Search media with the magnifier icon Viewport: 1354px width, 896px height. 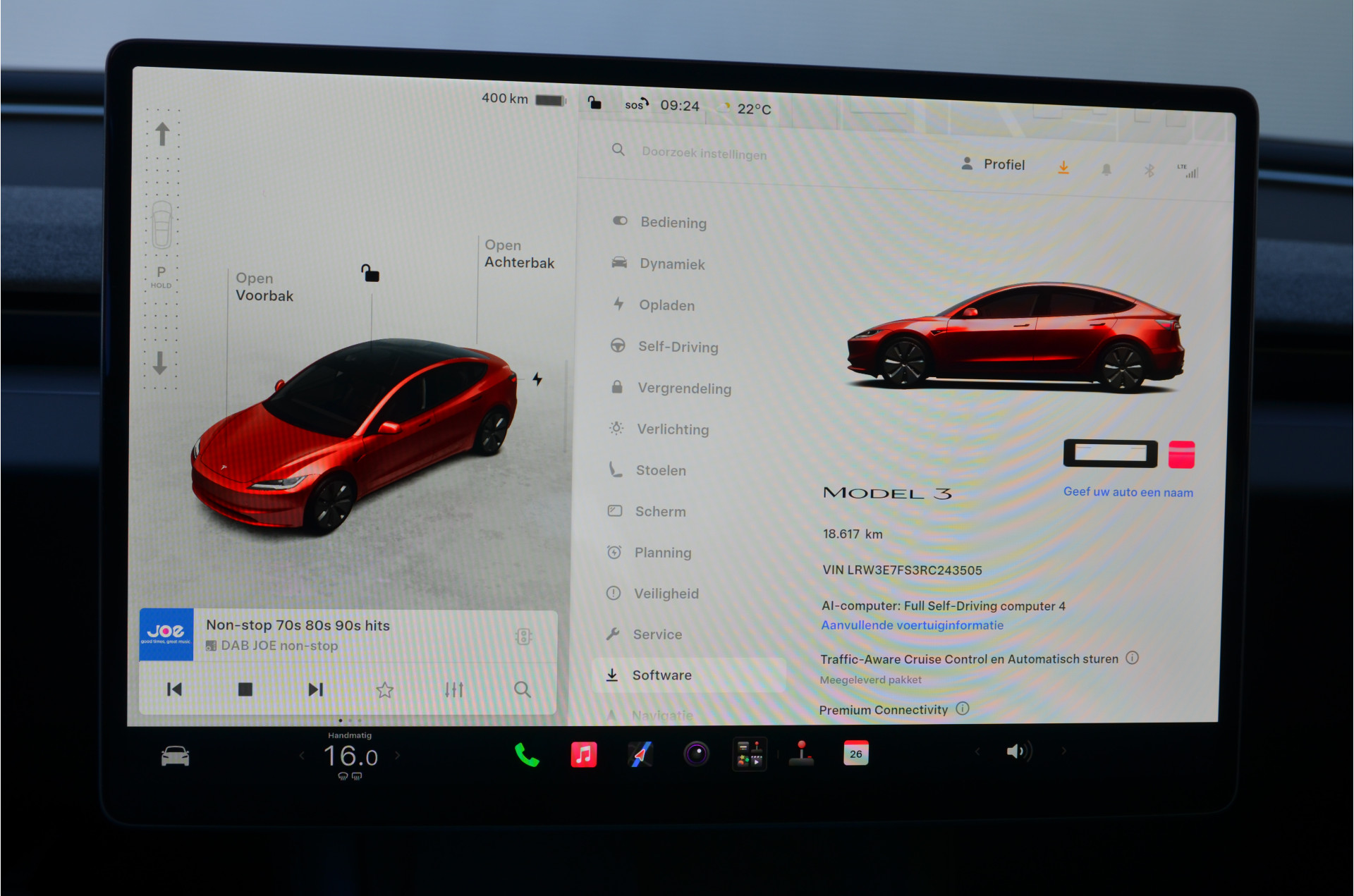click(x=523, y=689)
